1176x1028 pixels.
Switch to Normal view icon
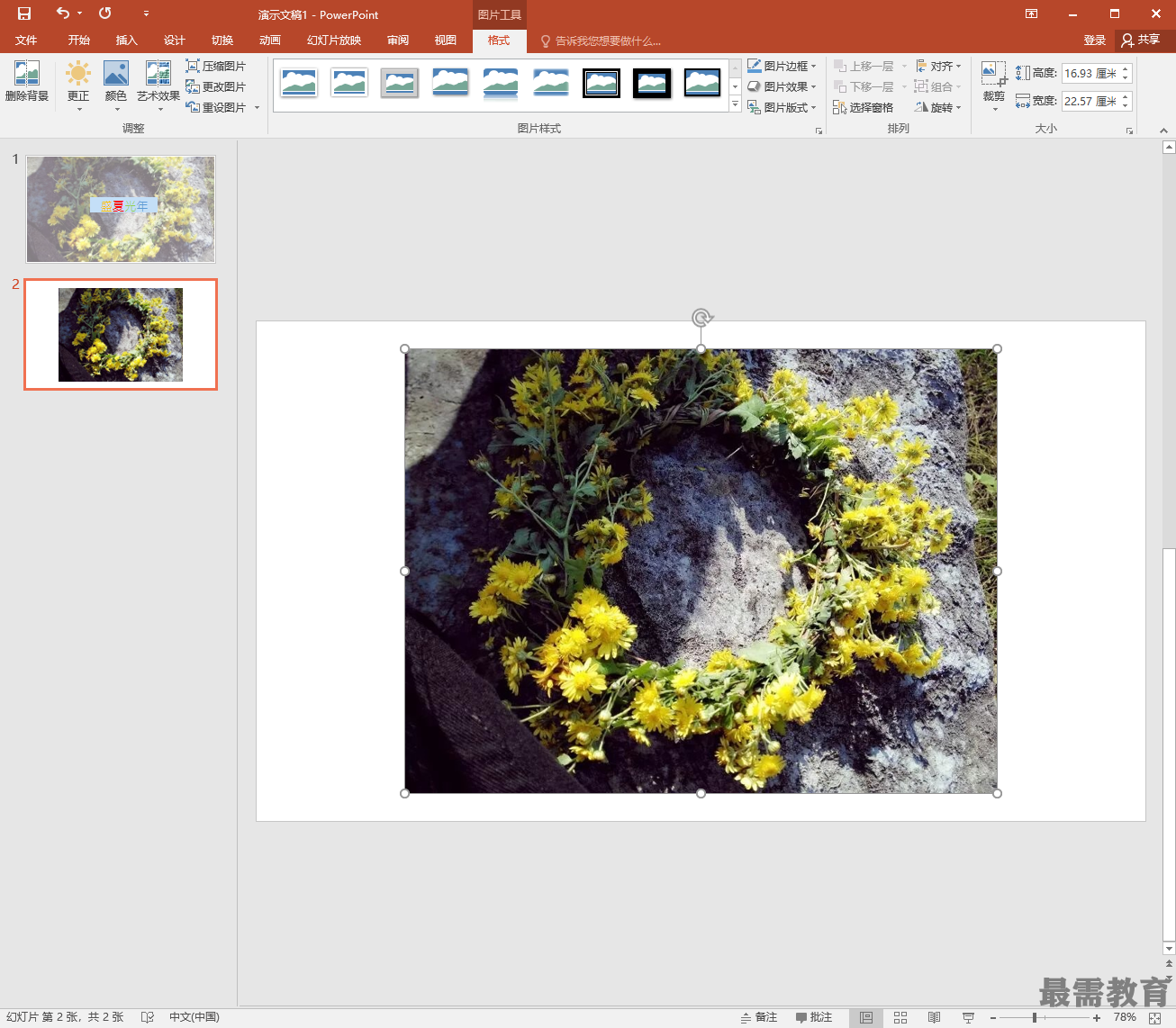coord(866,1017)
